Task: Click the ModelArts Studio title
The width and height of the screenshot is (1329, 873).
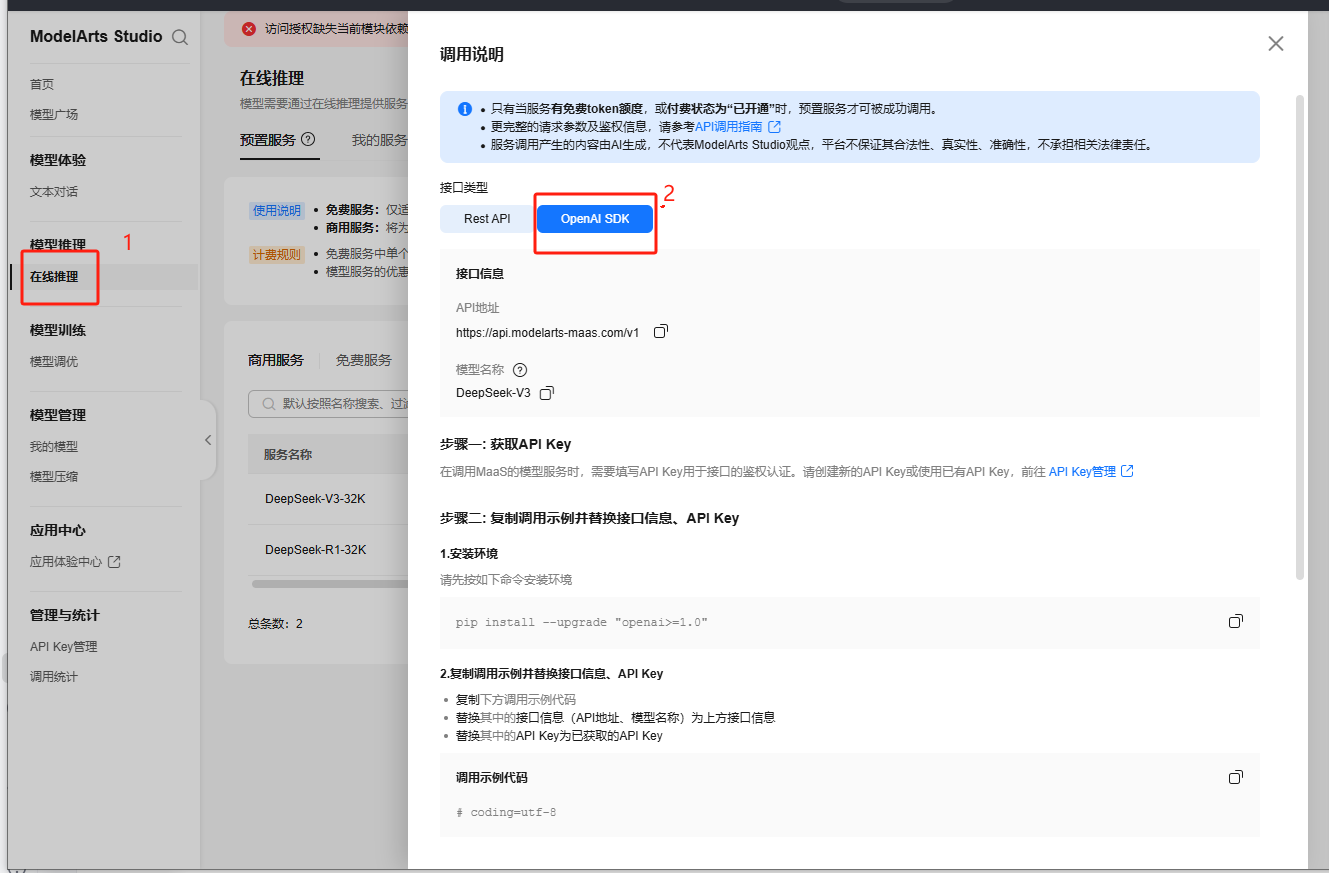Action: coord(96,36)
